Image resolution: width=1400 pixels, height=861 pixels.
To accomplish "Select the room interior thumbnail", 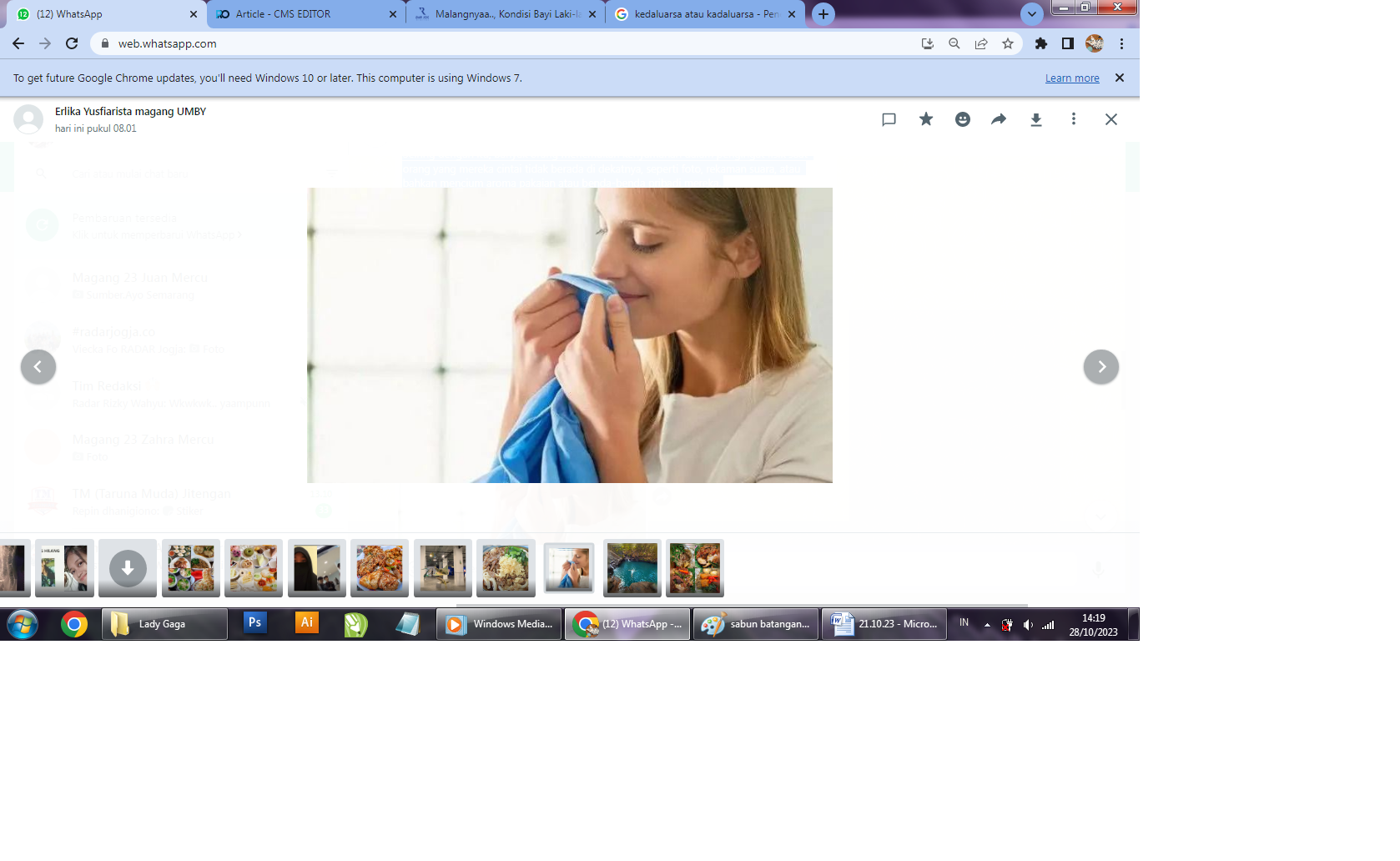I will pos(443,568).
